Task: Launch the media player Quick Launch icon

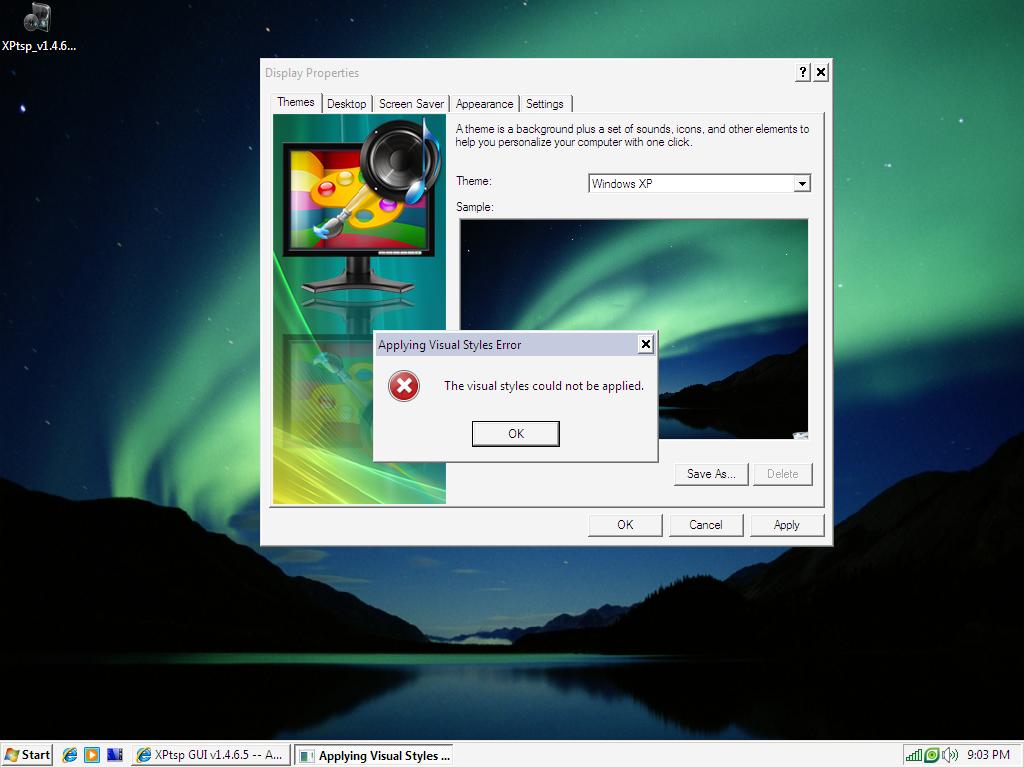Action: pyautogui.click(x=92, y=756)
